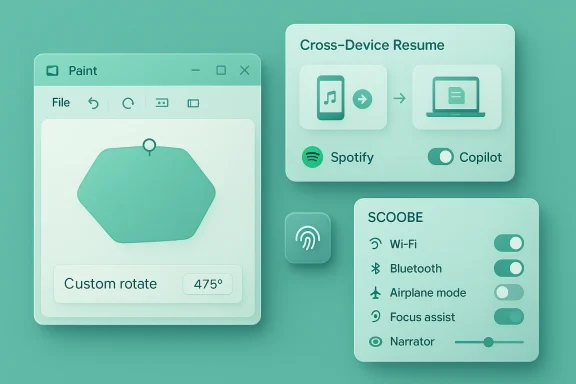
Task: Click the Spotify logo icon
Action: coord(312,157)
